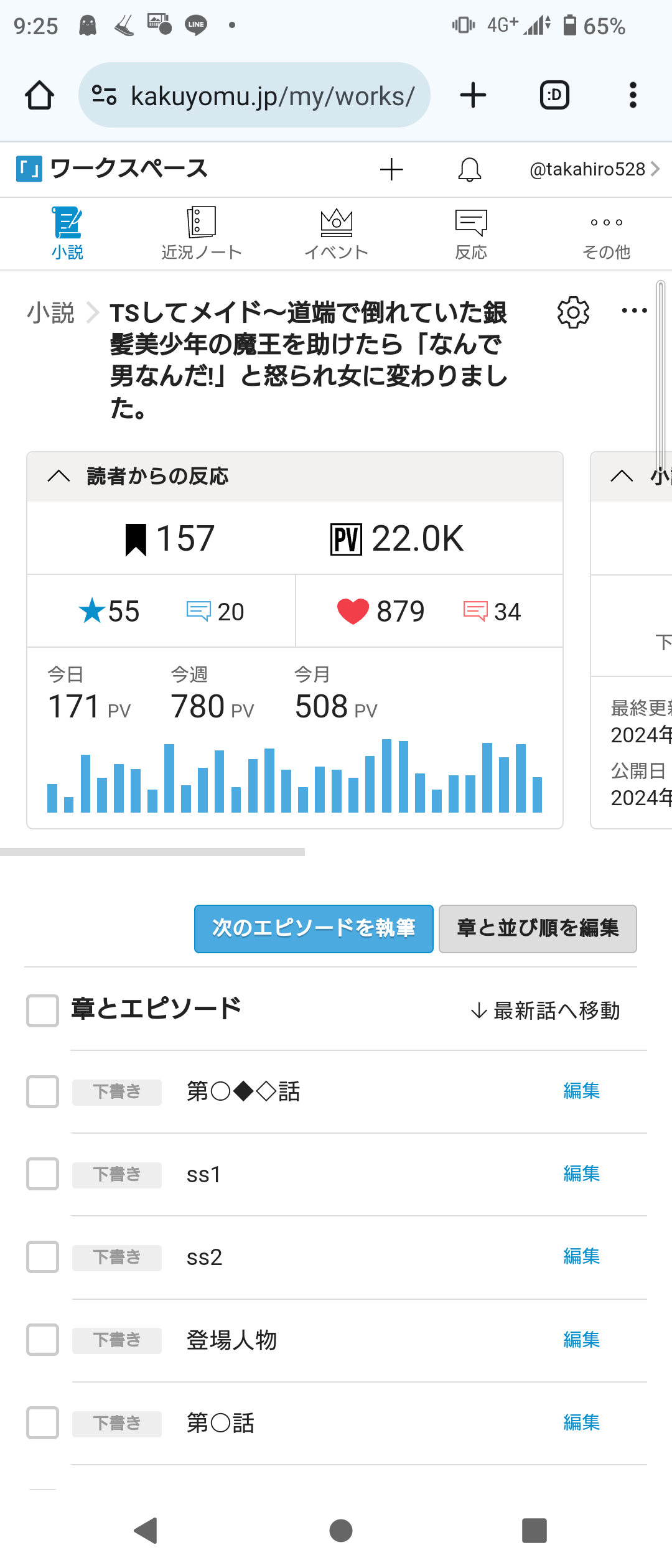Switch to the 反応 tab
This screenshot has height=1568, width=672.
pyautogui.click(x=471, y=234)
